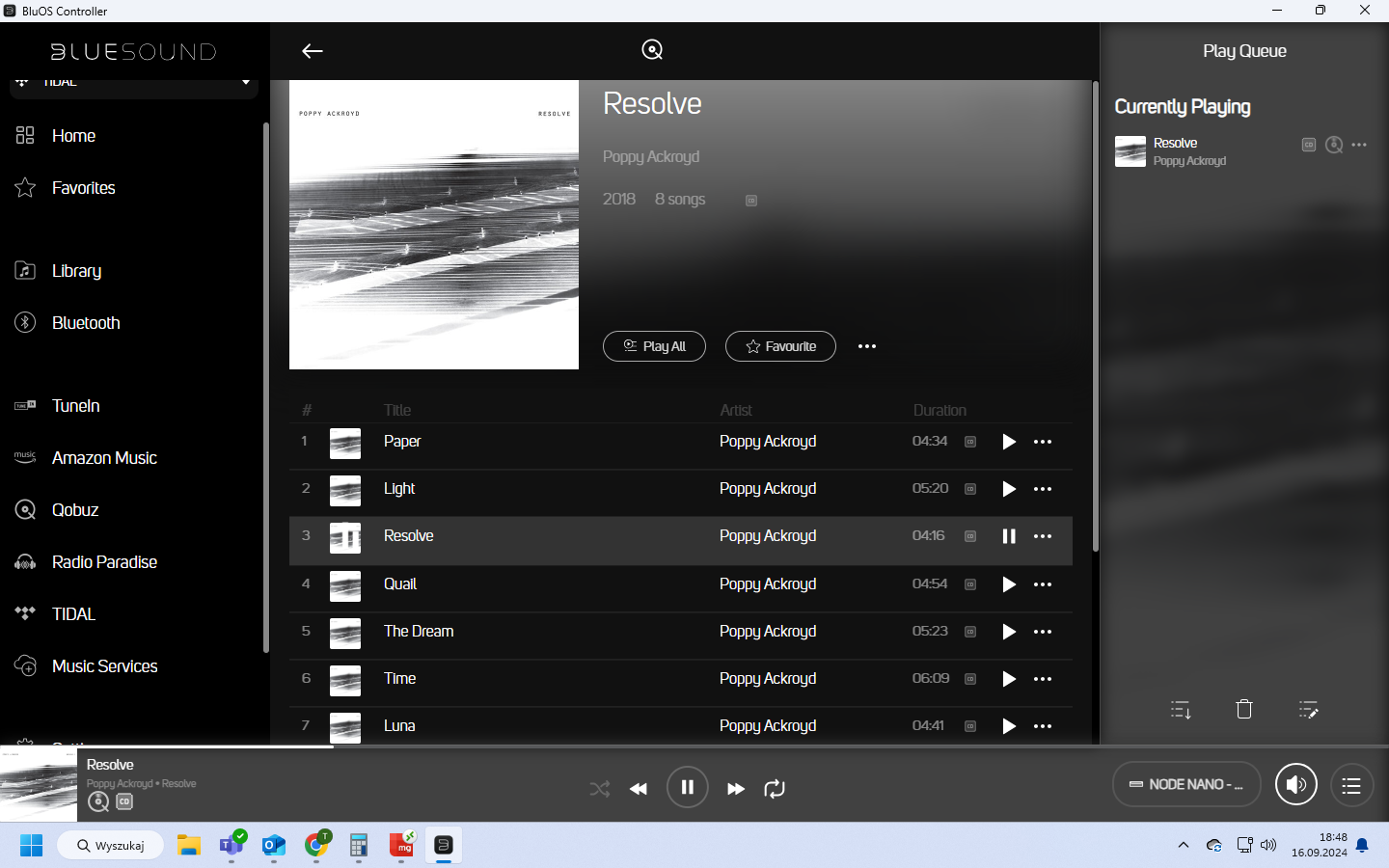
Task: Open Library in the sidebar
Action: pyautogui.click(x=76, y=271)
